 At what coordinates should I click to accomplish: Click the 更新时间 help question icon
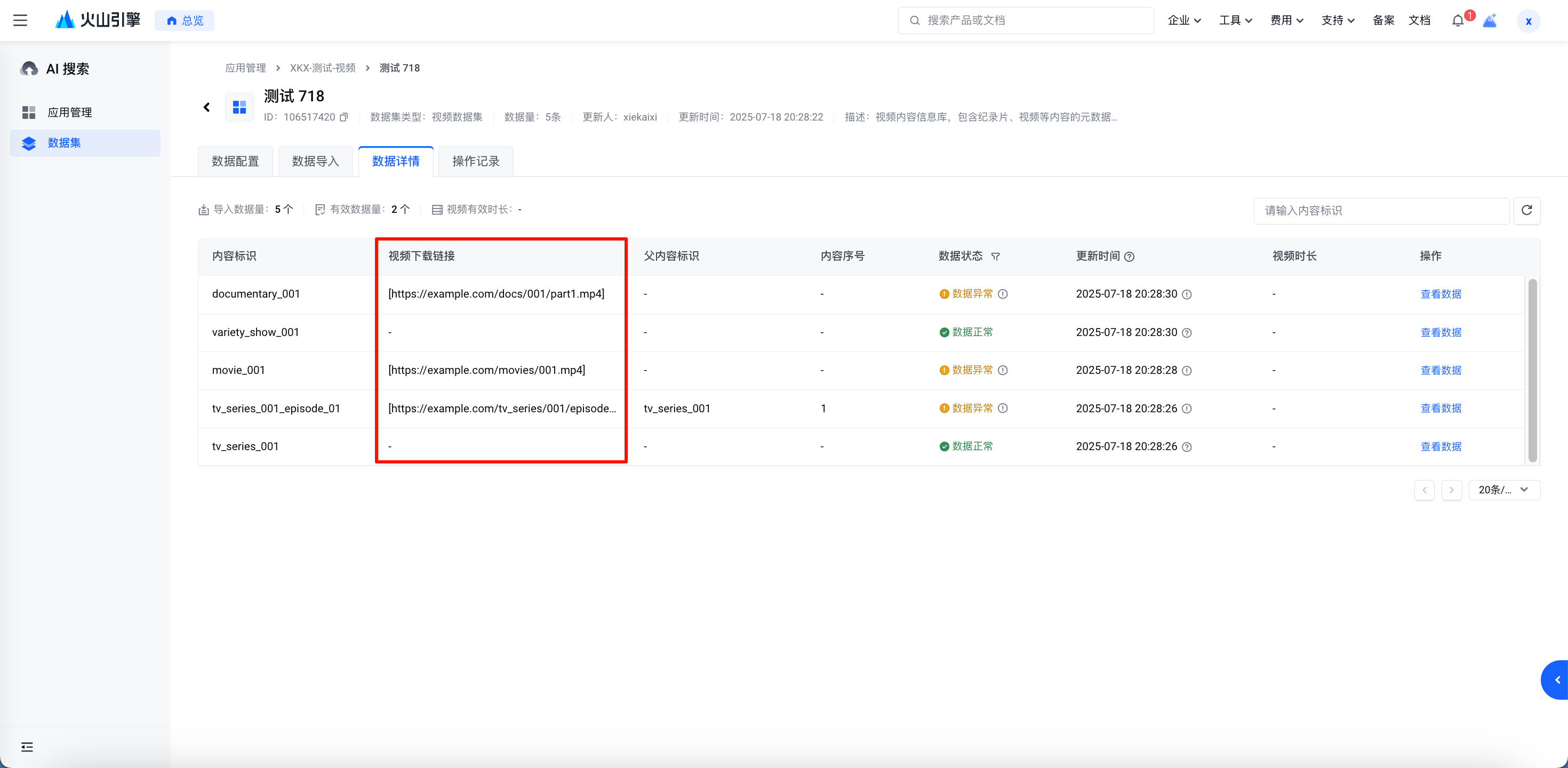1129,256
